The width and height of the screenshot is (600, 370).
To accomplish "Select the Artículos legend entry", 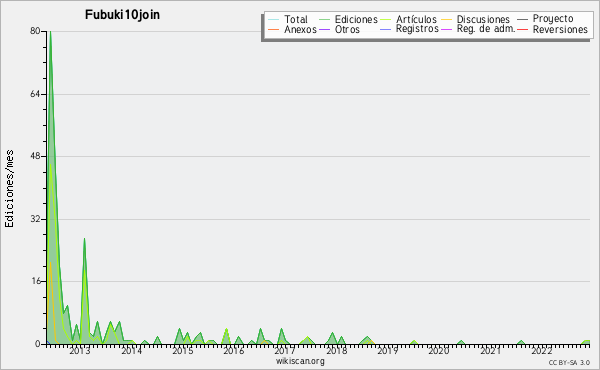I will pyautogui.click(x=416, y=19).
